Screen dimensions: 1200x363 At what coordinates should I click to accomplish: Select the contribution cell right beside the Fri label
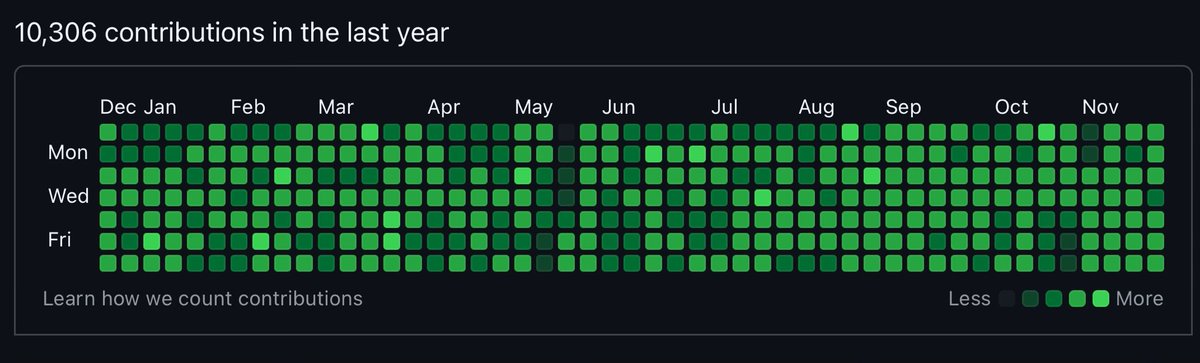pos(108,241)
